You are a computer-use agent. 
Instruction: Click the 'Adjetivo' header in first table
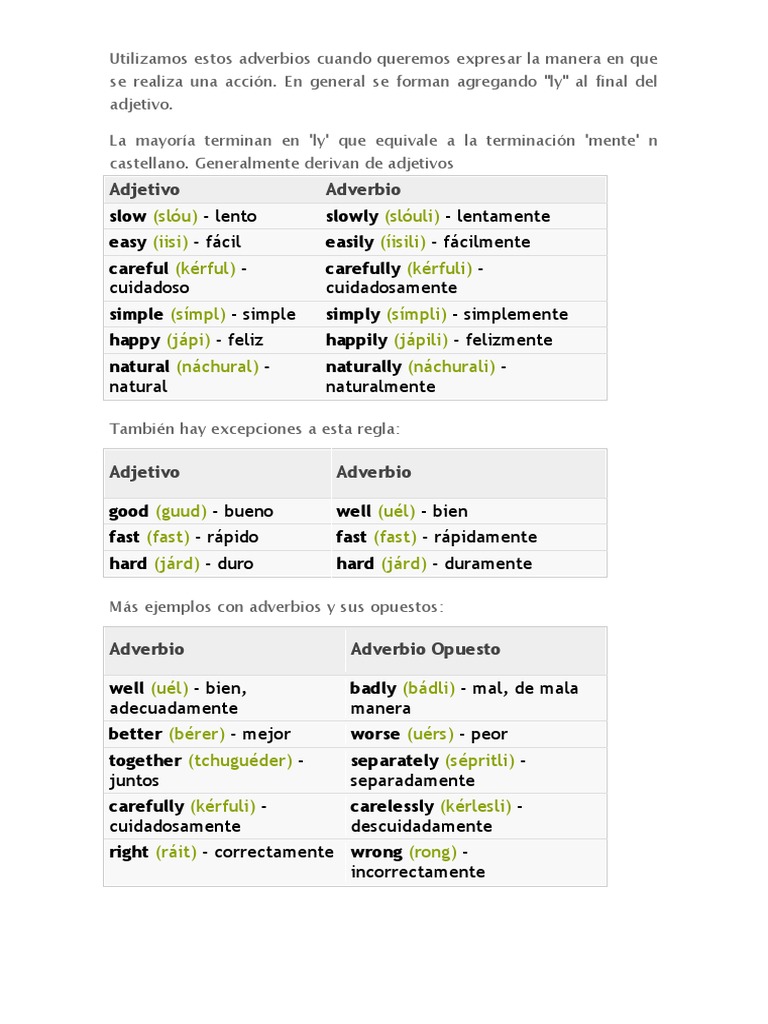click(144, 189)
